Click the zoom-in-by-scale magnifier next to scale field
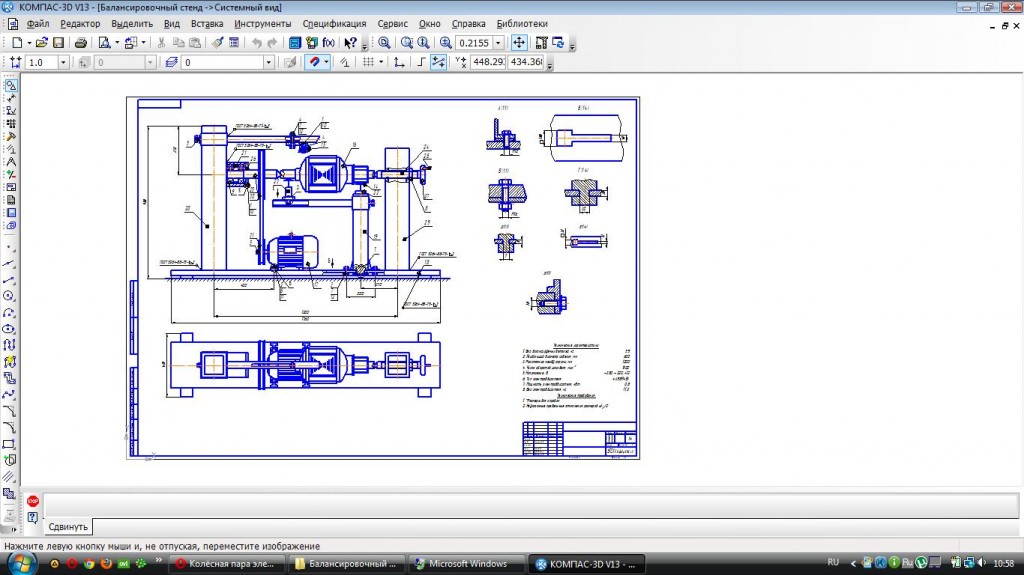This screenshot has height=575, width=1024. coord(445,42)
